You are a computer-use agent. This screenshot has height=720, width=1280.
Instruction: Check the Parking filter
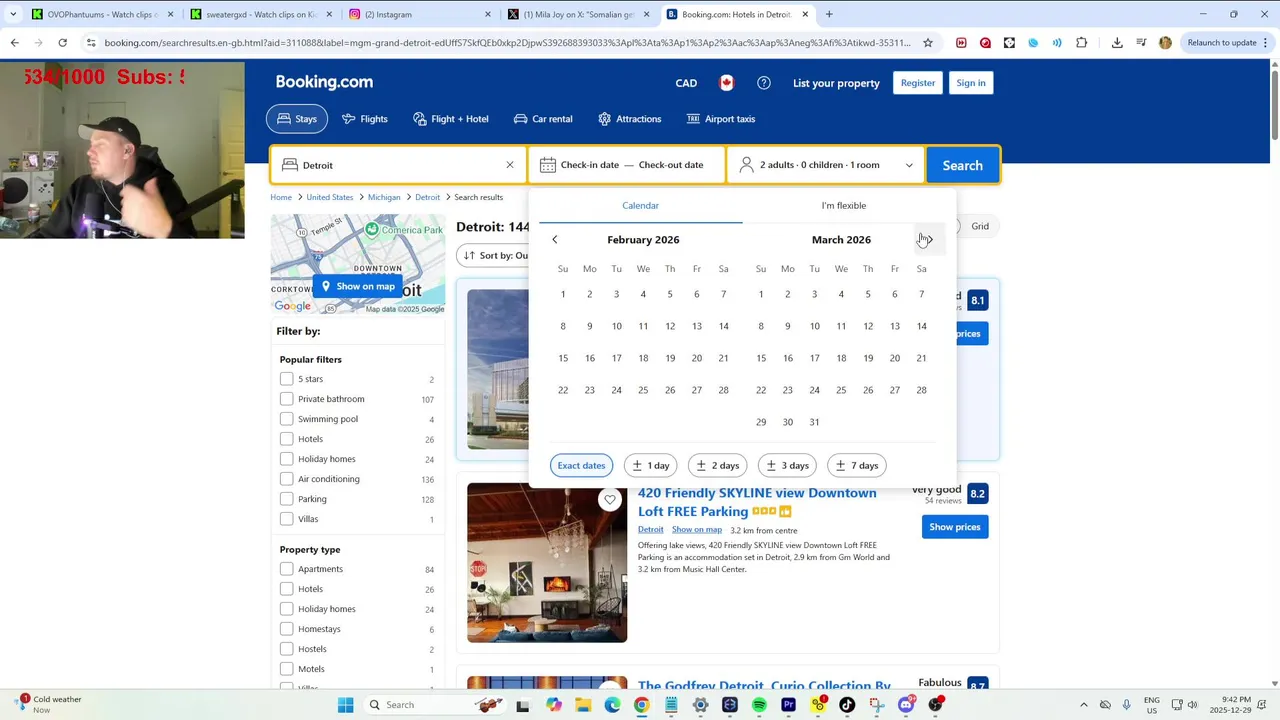(x=287, y=499)
